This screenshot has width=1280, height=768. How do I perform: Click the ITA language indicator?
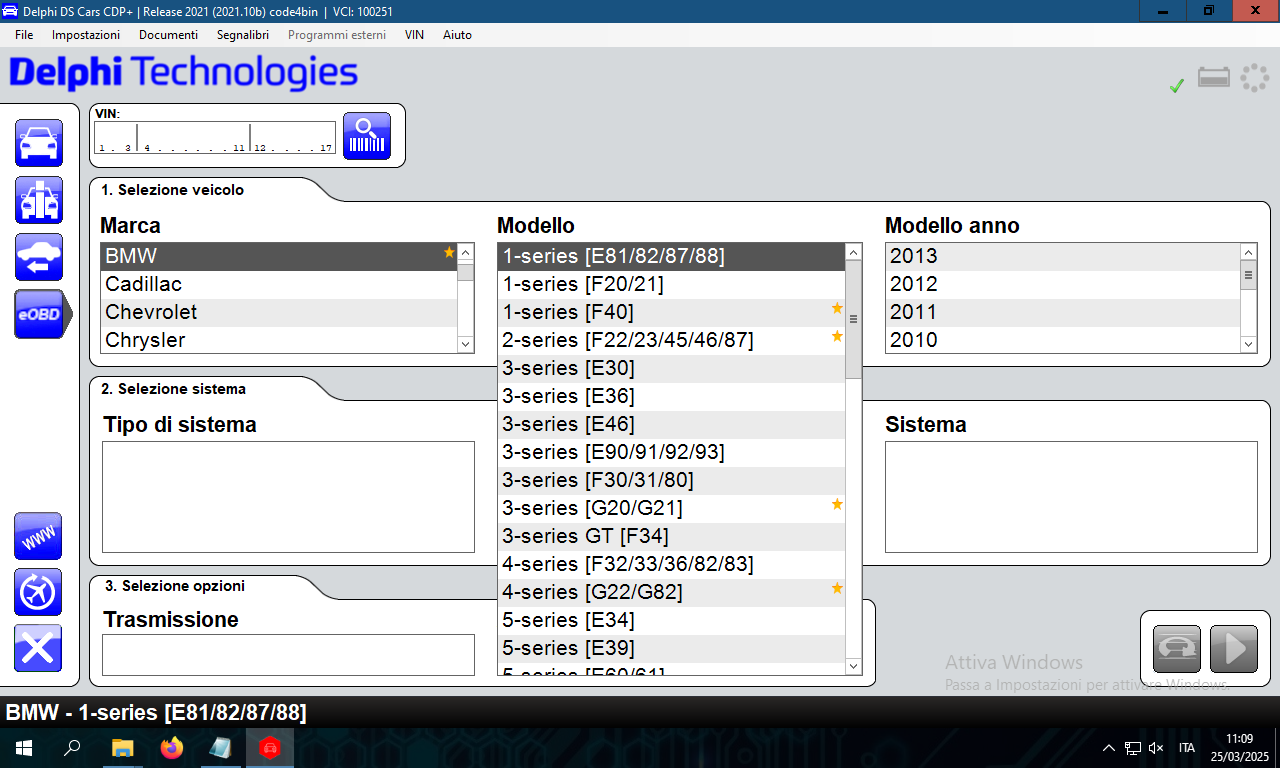tap(1187, 747)
